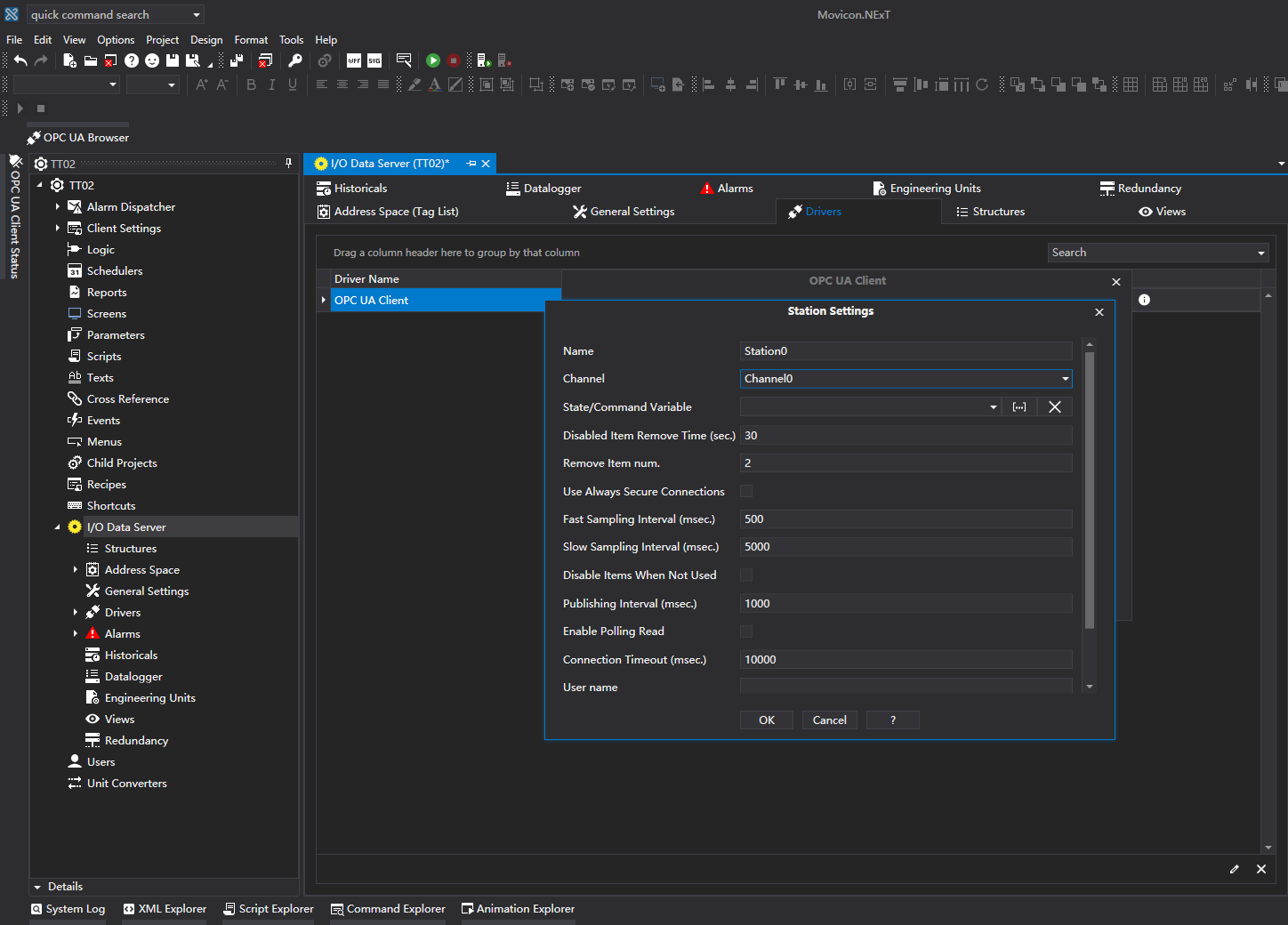The image size is (1288, 925).
Task: Click the SVG export toolbar icon
Action: point(374,60)
